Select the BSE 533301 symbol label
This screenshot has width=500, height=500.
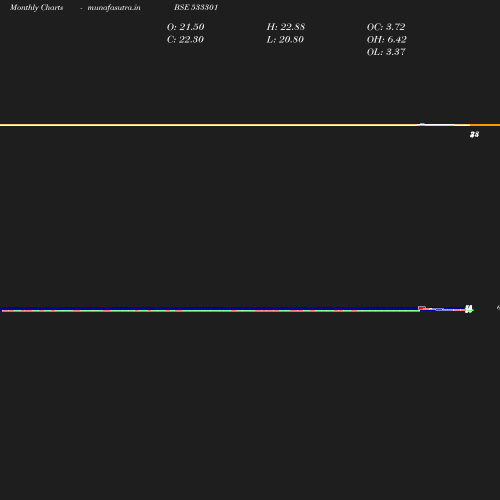196,7
